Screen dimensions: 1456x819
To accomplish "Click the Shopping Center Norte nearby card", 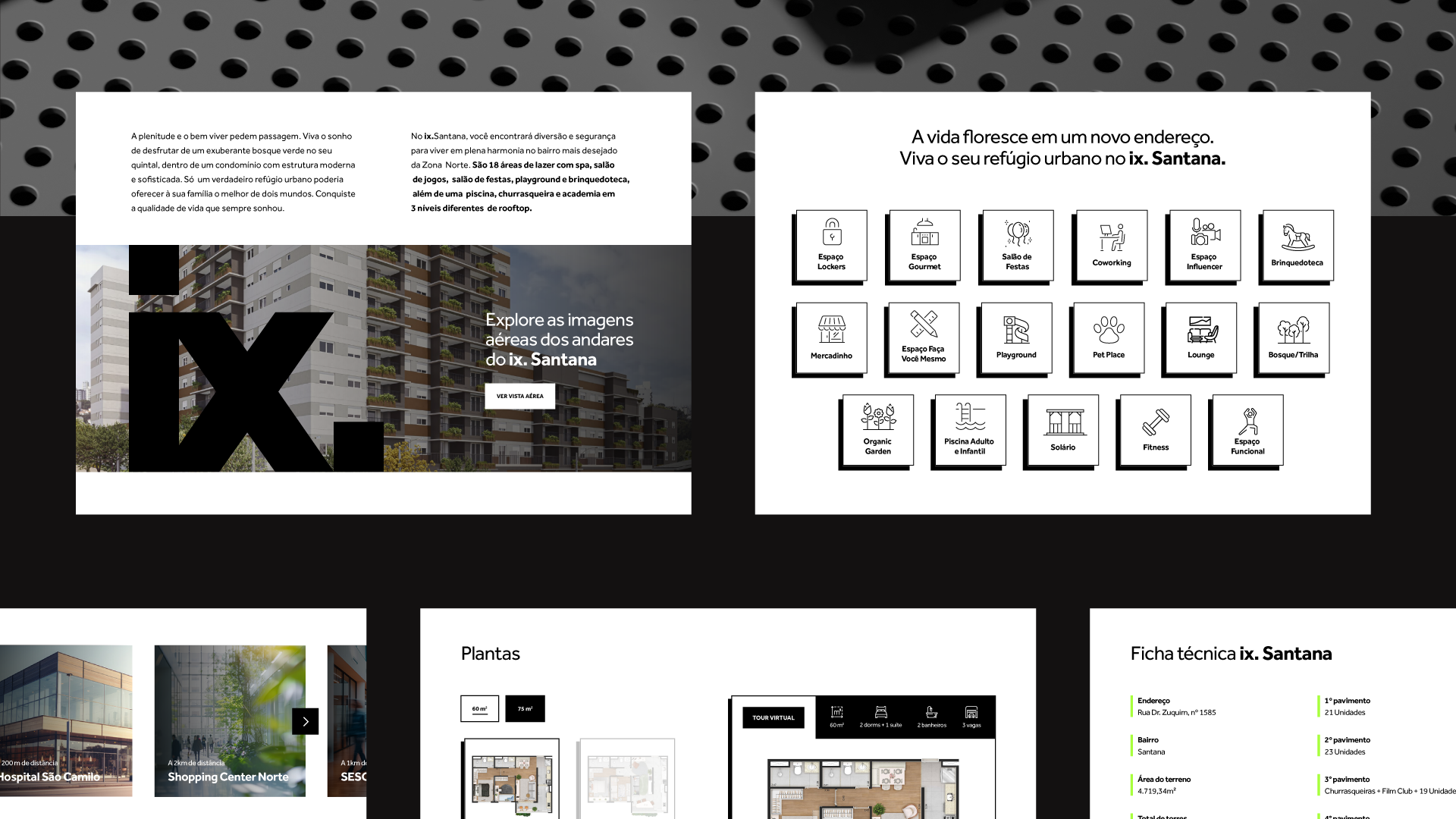I will [229, 721].
